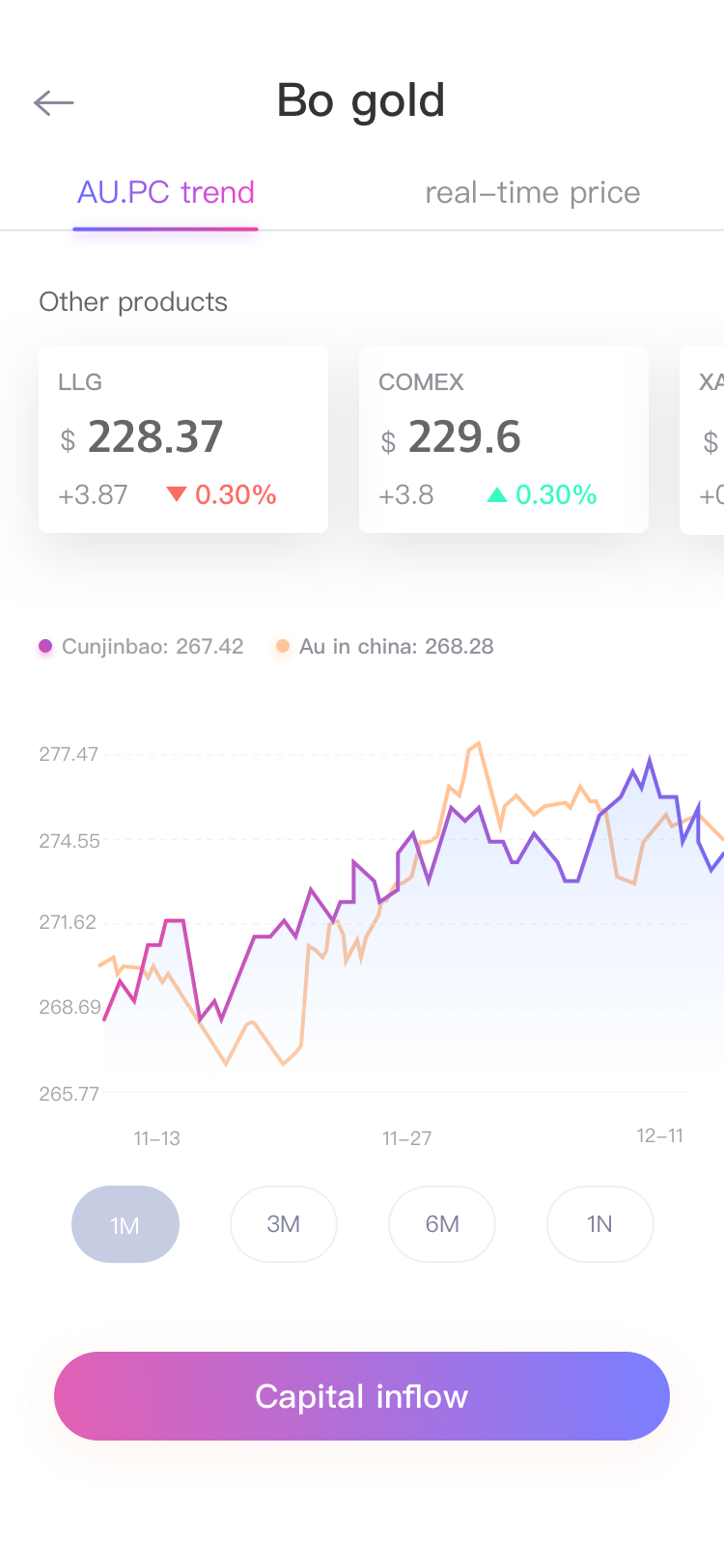Open the COMEX product card

(x=504, y=439)
